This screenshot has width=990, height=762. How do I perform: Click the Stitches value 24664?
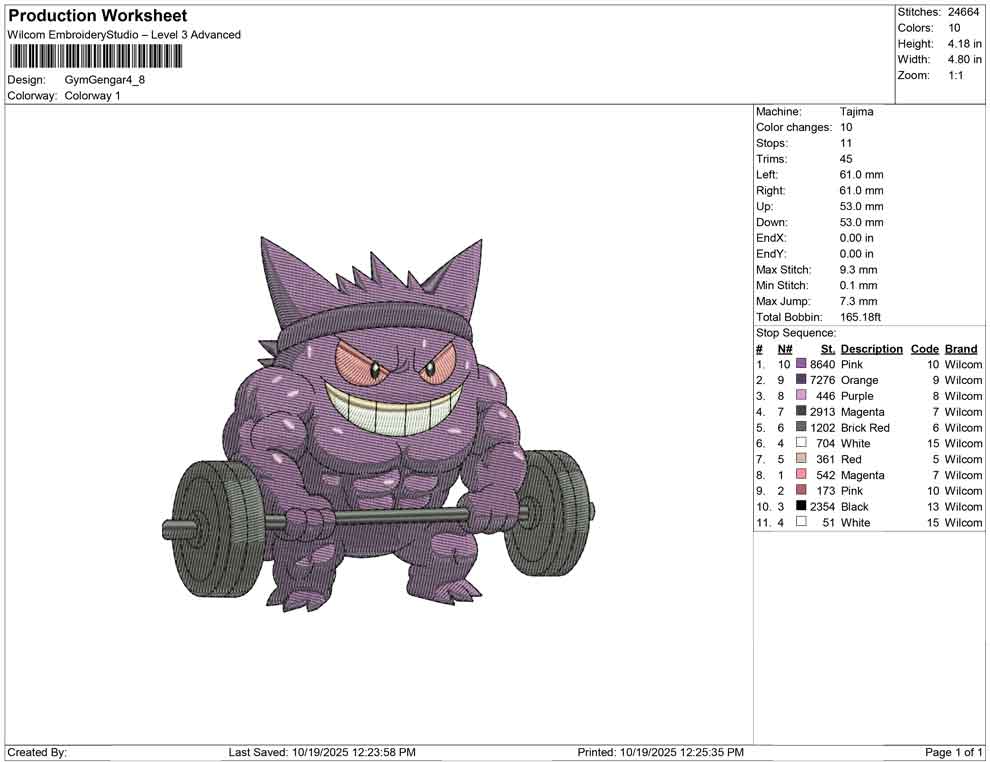963,12
